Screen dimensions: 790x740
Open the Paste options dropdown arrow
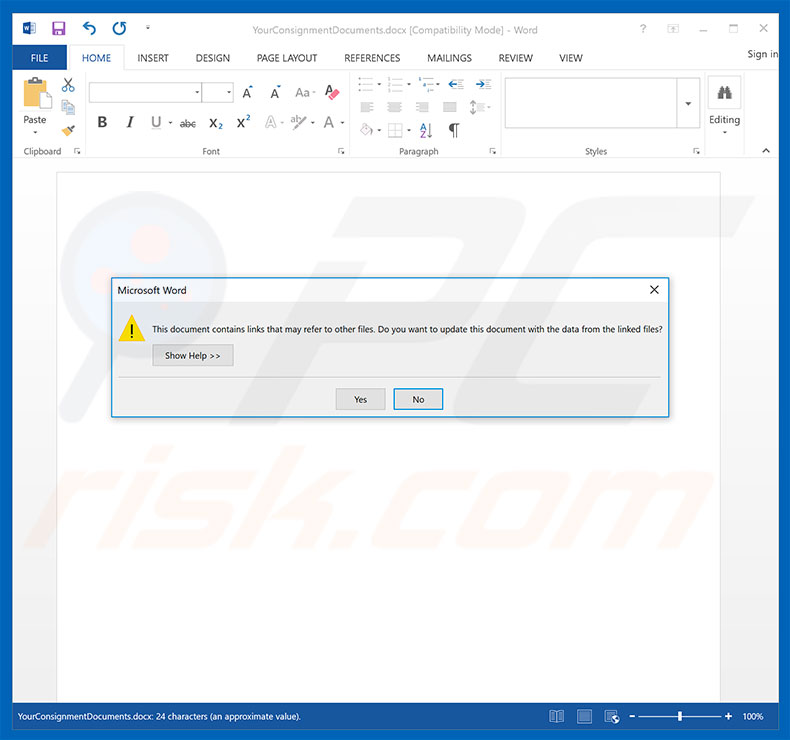click(35, 132)
